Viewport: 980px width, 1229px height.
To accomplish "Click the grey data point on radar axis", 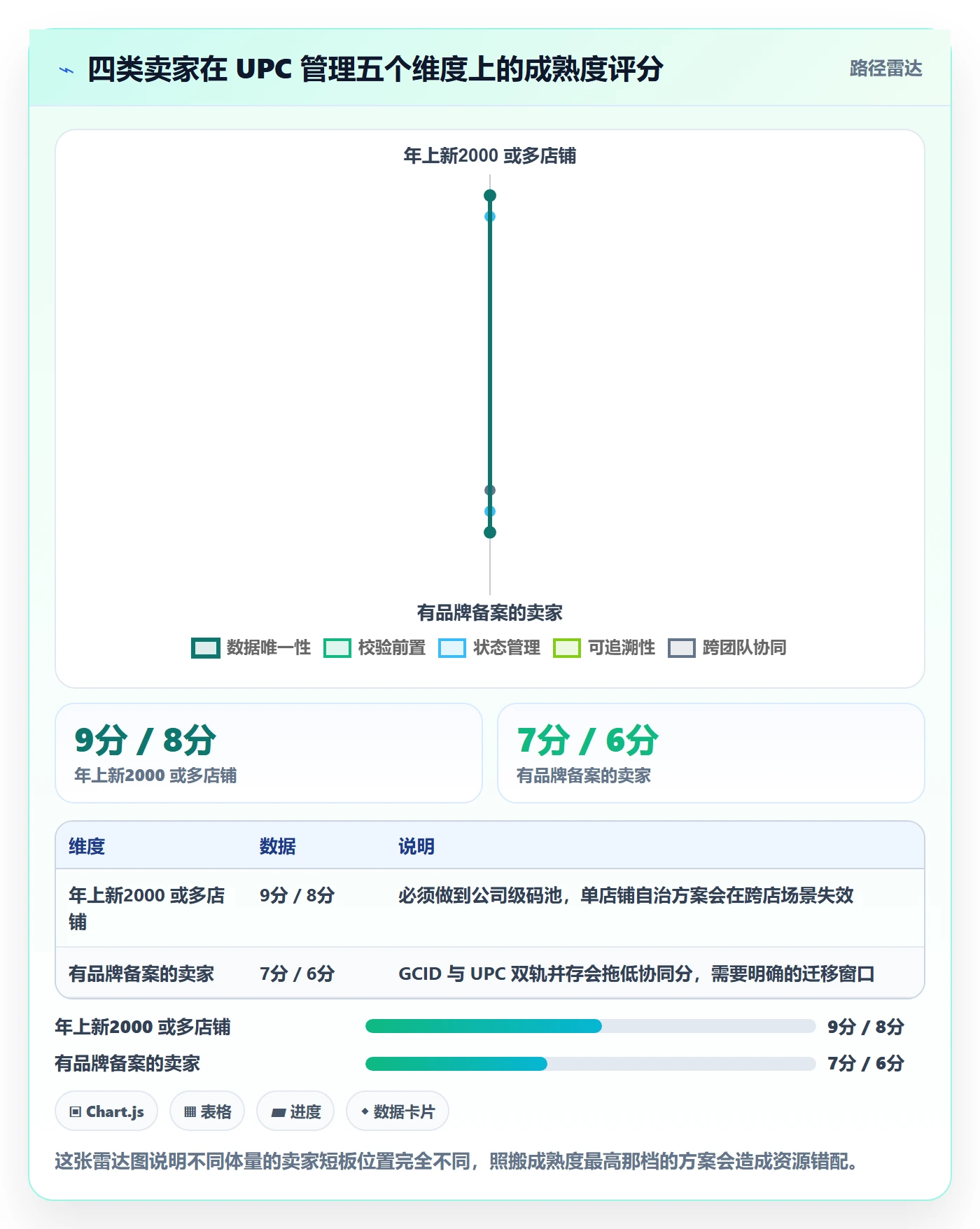I will (490, 490).
